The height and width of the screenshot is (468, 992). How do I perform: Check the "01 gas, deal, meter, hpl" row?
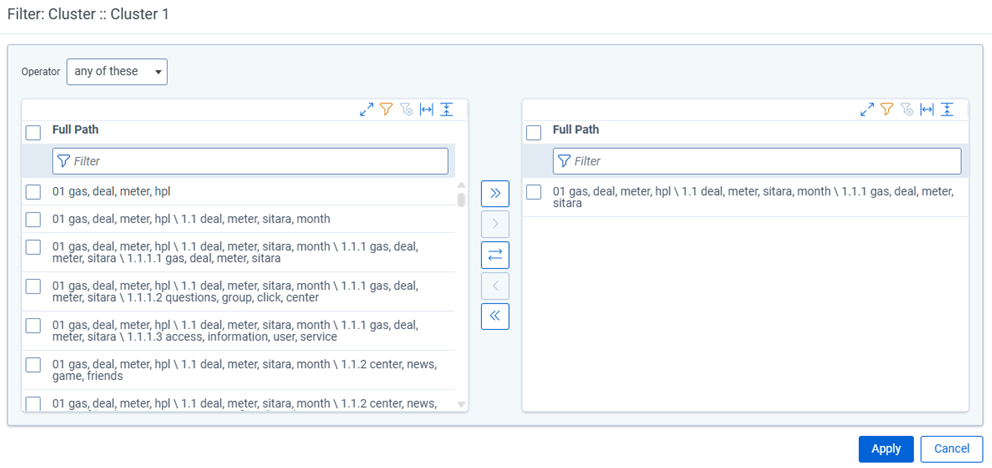[x=33, y=192]
